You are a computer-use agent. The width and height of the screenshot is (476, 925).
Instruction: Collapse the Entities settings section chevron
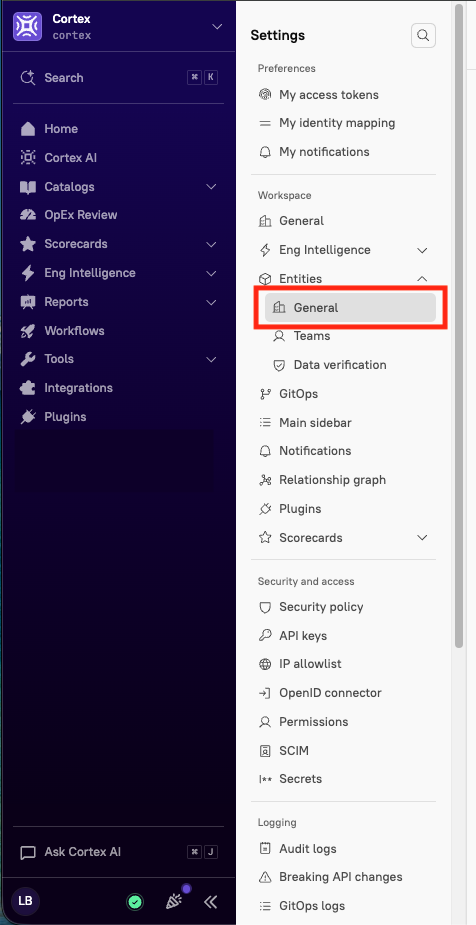422,278
